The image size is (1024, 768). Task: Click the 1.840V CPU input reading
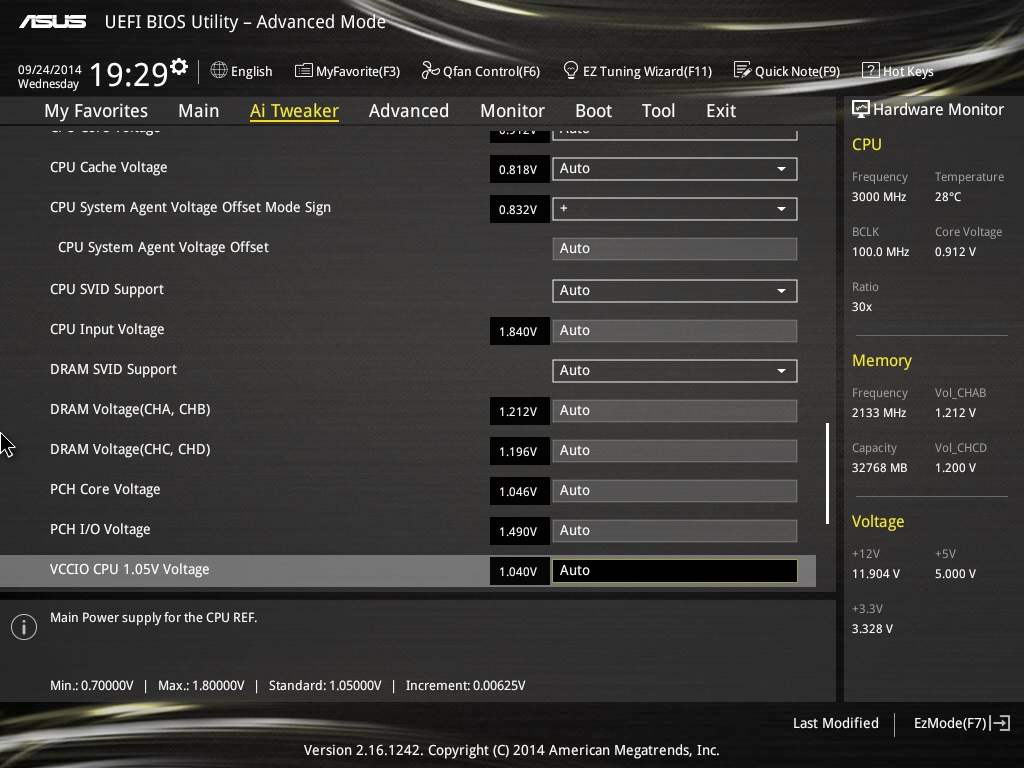point(518,332)
